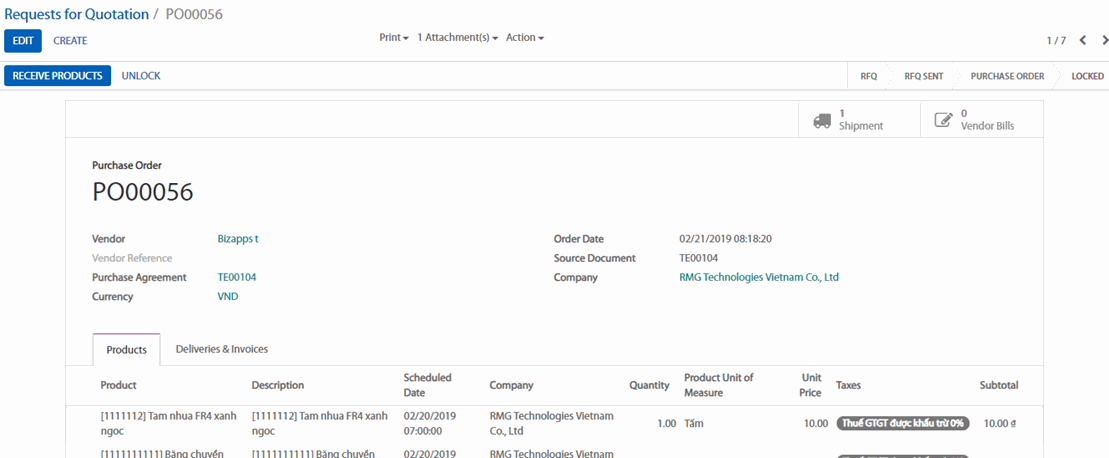Switch to Deliveries & Invoices tab
The height and width of the screenshot is (458, 1109).
pyautogui.click(x=221, y=349)
